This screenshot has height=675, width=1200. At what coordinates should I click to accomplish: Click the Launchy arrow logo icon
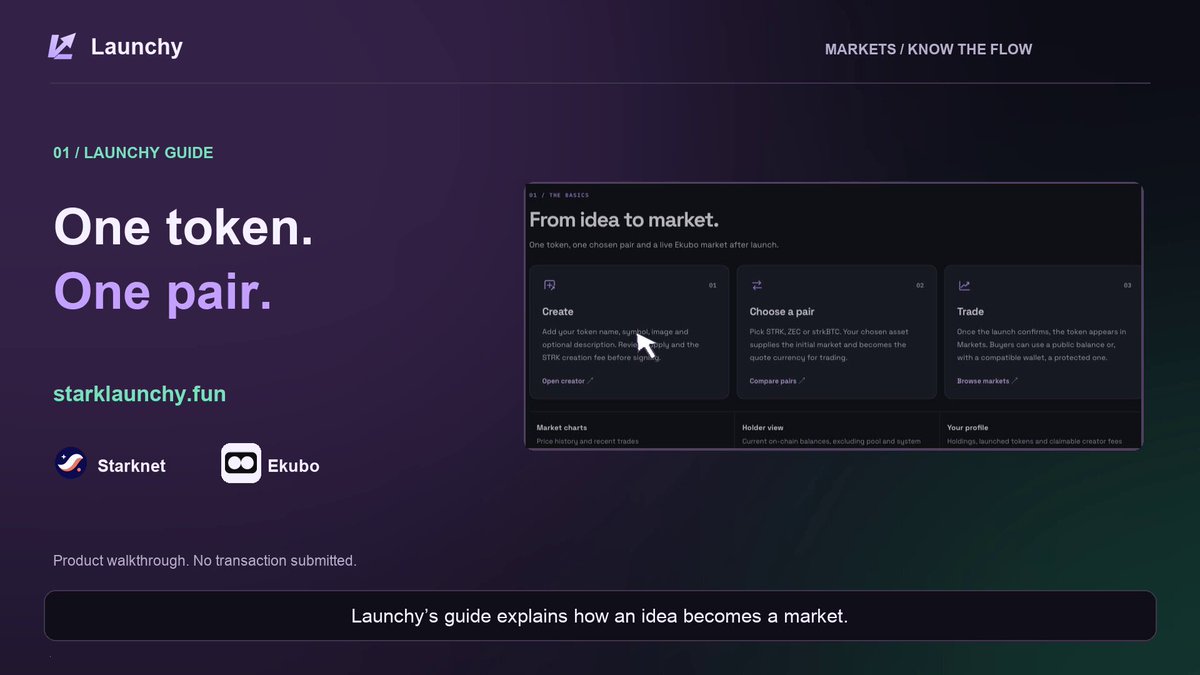click(x=62, y=46)
